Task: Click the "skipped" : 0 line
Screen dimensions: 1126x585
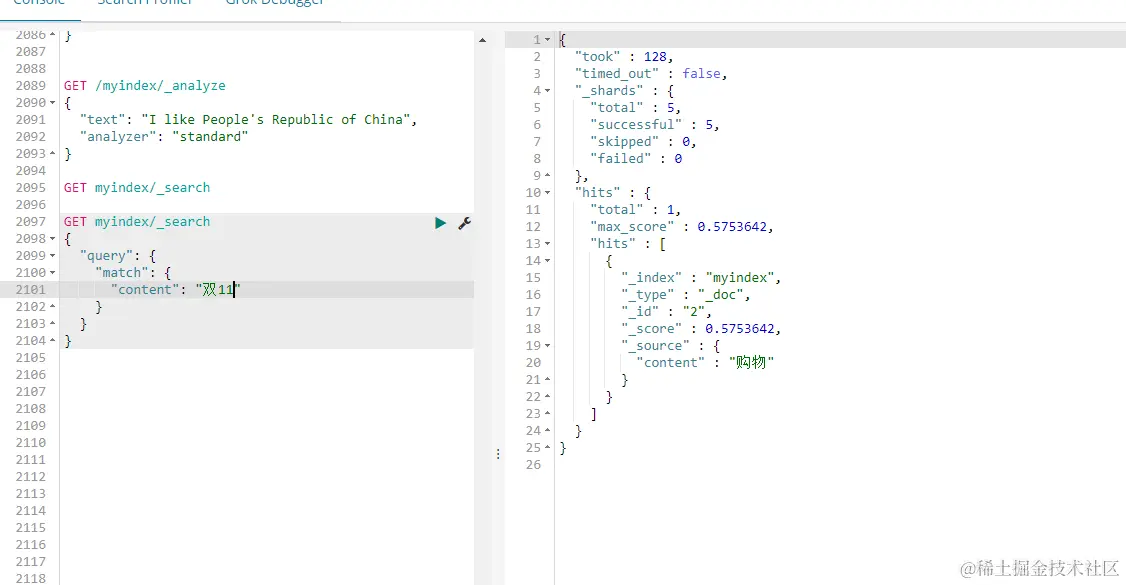Action: coord(643,141)
